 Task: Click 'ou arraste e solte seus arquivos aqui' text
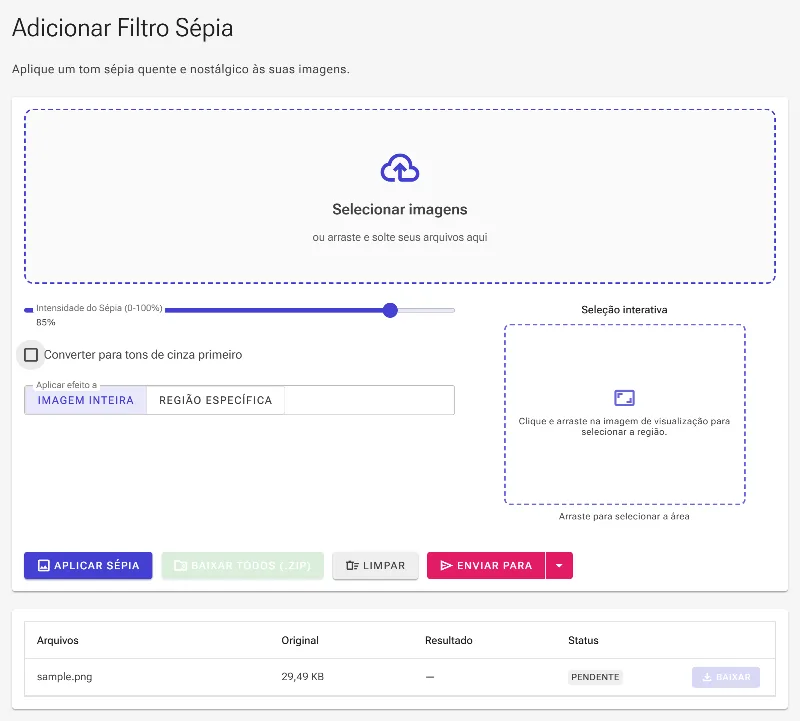point(399,237)
